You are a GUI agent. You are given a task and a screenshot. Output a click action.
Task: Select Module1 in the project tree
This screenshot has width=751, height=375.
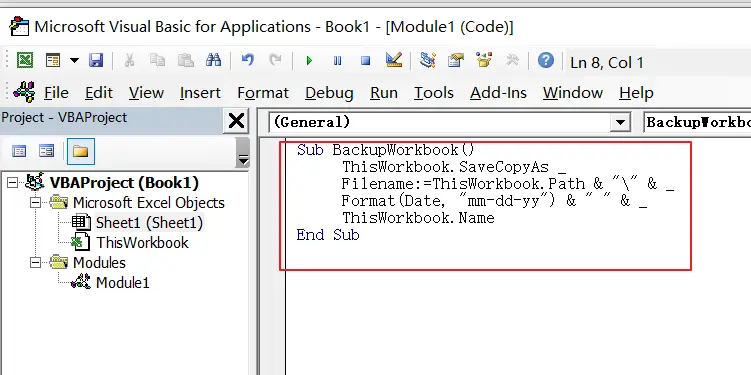(x=123, y=283)
